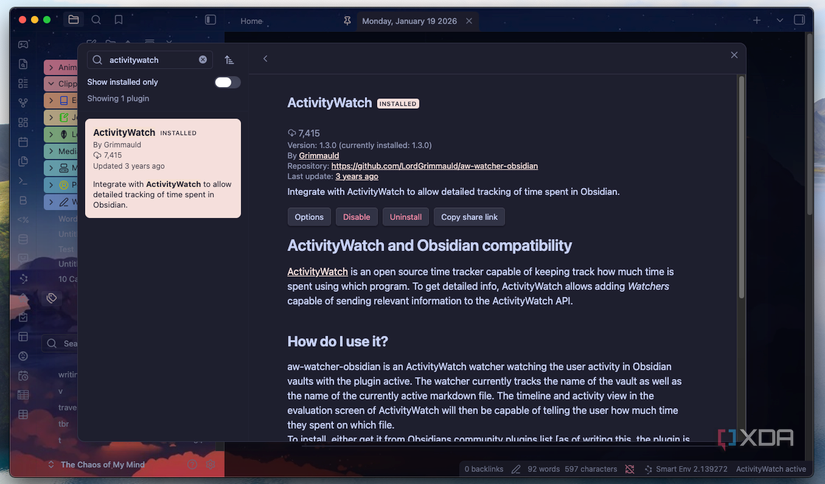Add a new tab with the plus icon
Viewport: 825px width, 484px height.
tap(757, 20)
